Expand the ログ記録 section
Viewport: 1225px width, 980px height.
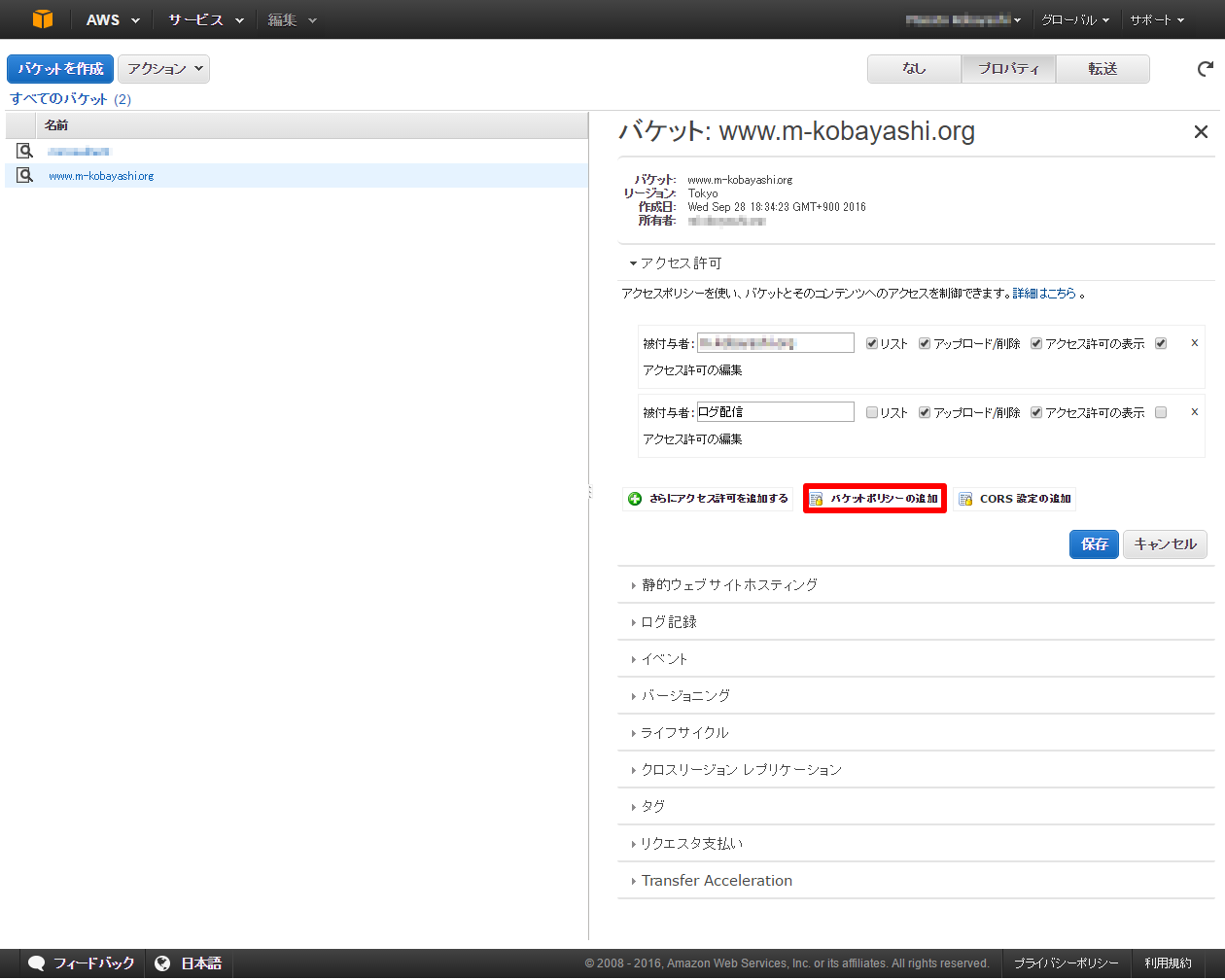664,622
